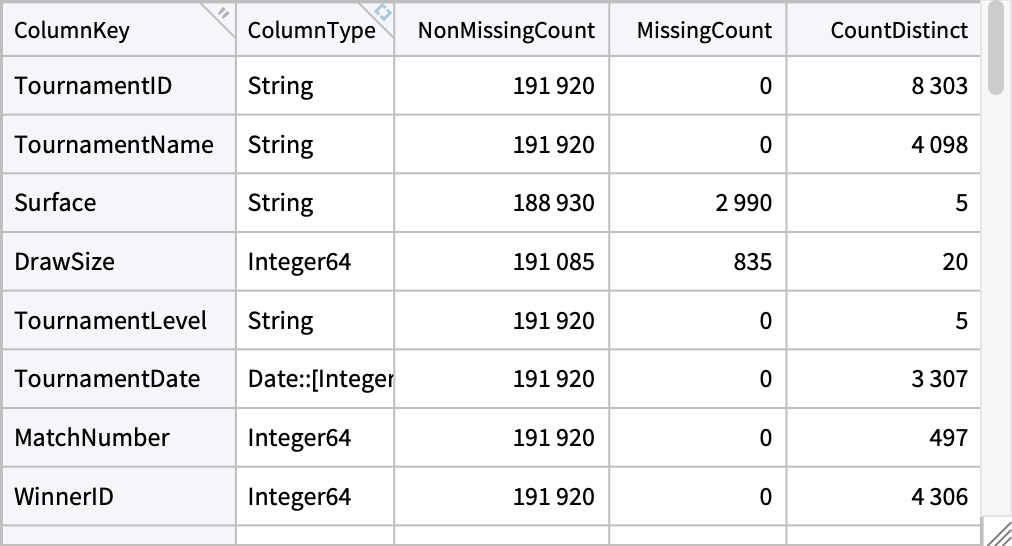
Task: Click the CountDistinct column header
Action: coord(898,30)
